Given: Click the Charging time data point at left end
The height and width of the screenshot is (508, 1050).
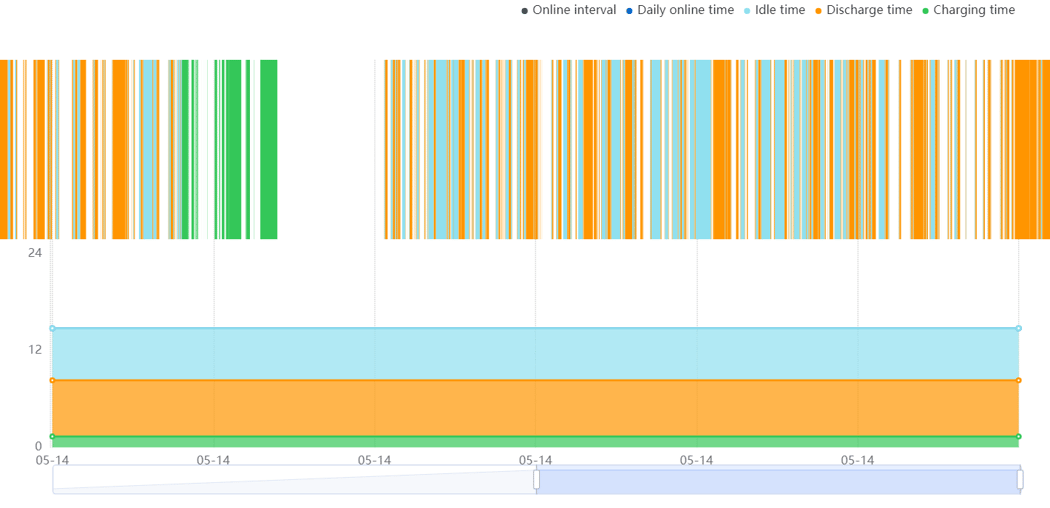Looking at the screenshot, I should point(52,436).
